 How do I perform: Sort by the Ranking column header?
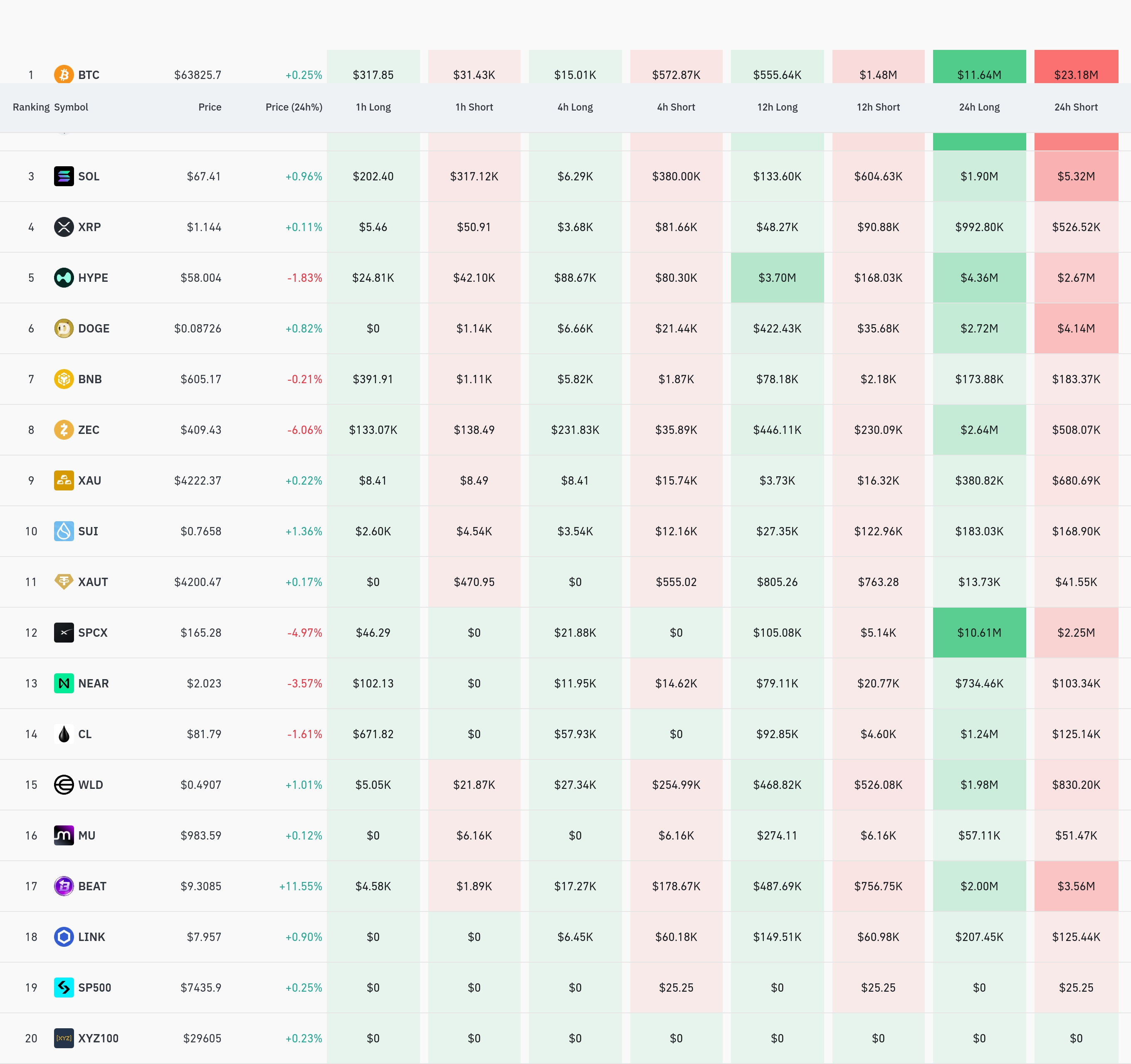tap(31, 107)
